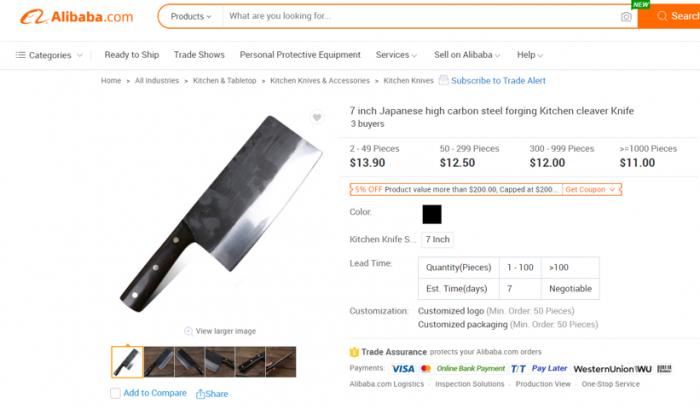This screenshot has width=700, height=409.
Task: Click the View larger image magnifier
Action: 189,331
